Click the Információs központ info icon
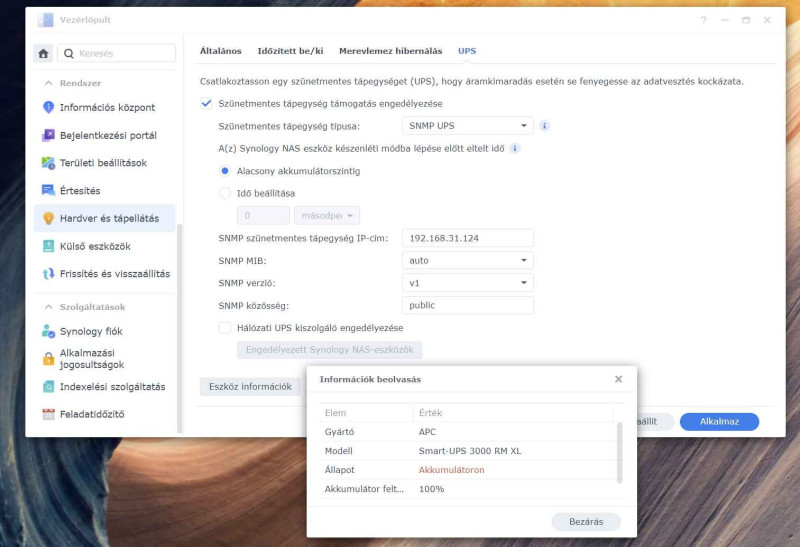Image resolution: width=800 pixels, height=547 pixels. 48,107
